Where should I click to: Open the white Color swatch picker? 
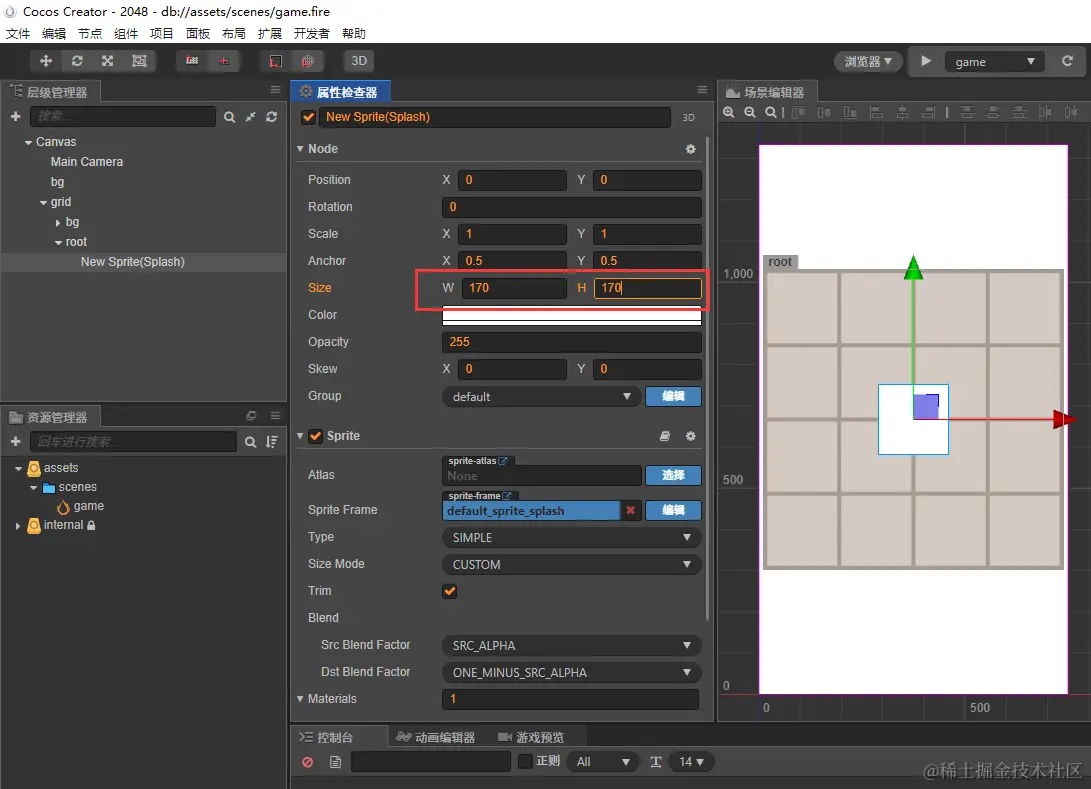571,315
